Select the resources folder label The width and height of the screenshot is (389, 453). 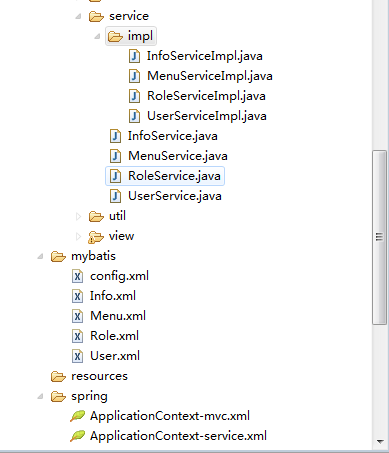(x=99, y=376)
